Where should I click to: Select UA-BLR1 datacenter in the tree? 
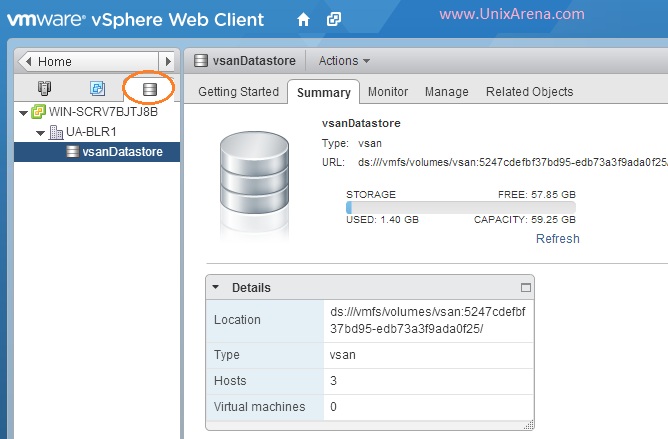click(x=91, y=132)
